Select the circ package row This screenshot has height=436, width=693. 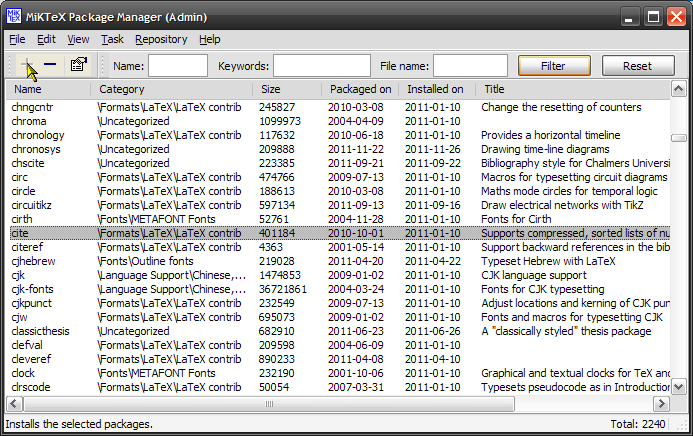point(338,177)
